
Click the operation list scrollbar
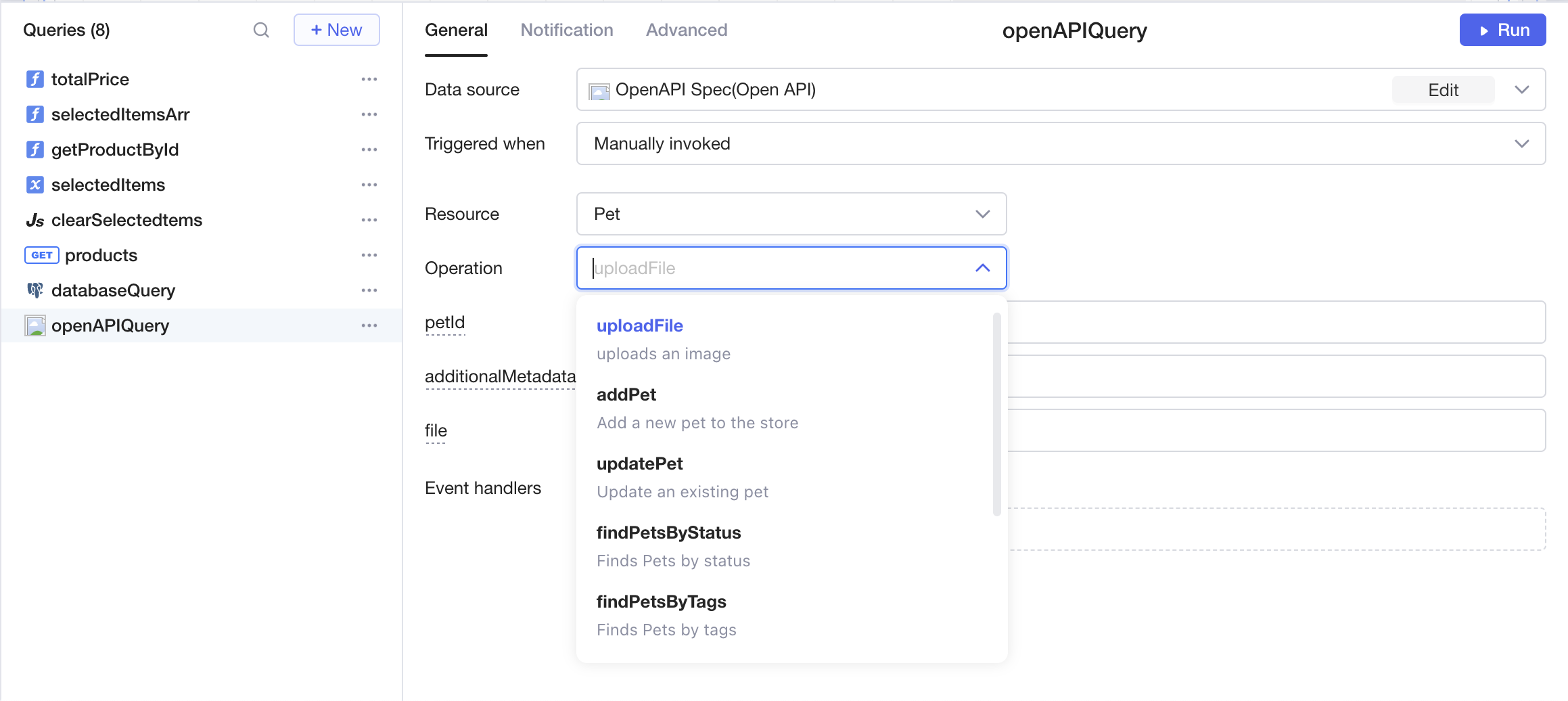point(996,414)
